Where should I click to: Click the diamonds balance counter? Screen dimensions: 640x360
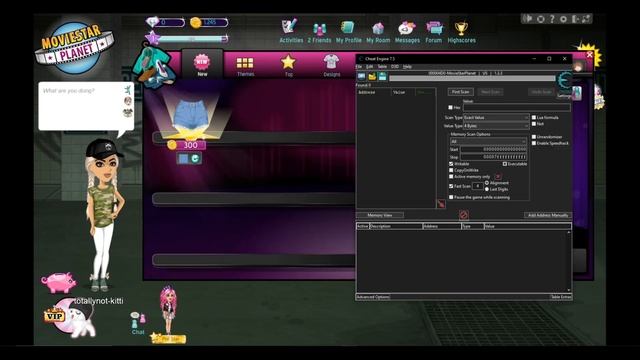click(x=165, y=22)
